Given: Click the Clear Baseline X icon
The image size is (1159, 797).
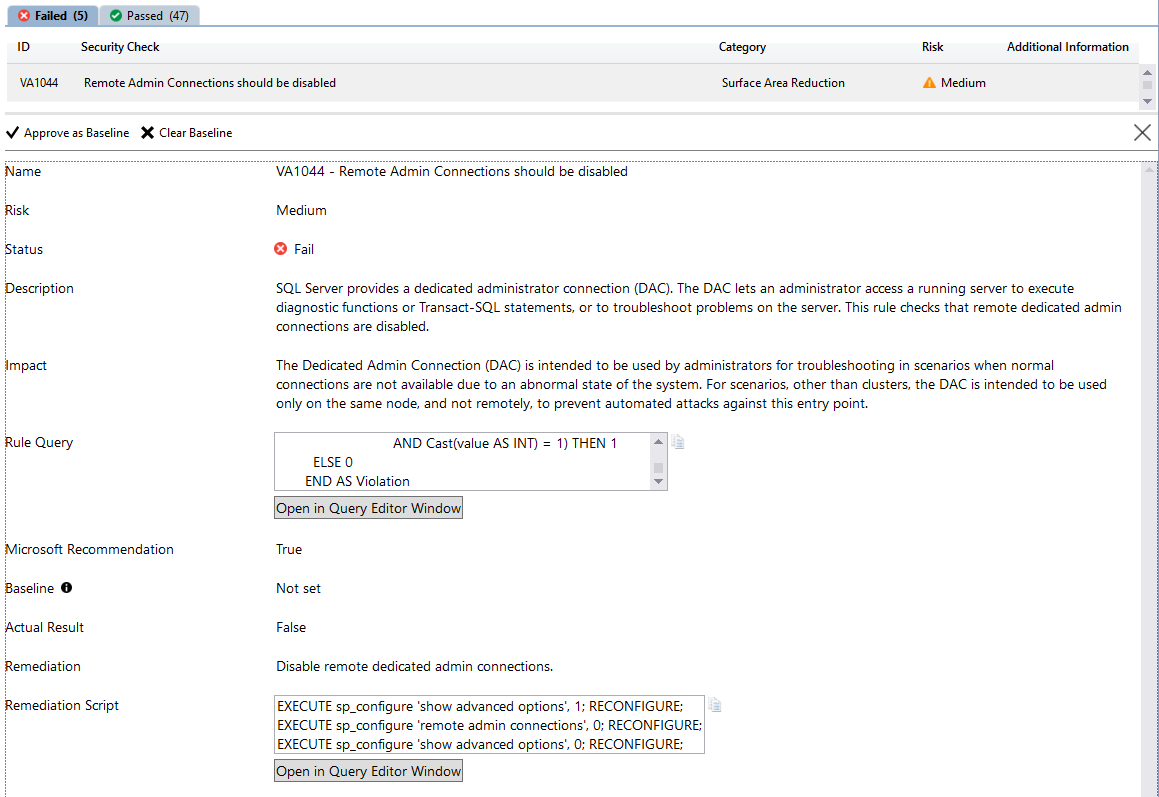Looking at the screenshot, I should (x=148, y=133).
